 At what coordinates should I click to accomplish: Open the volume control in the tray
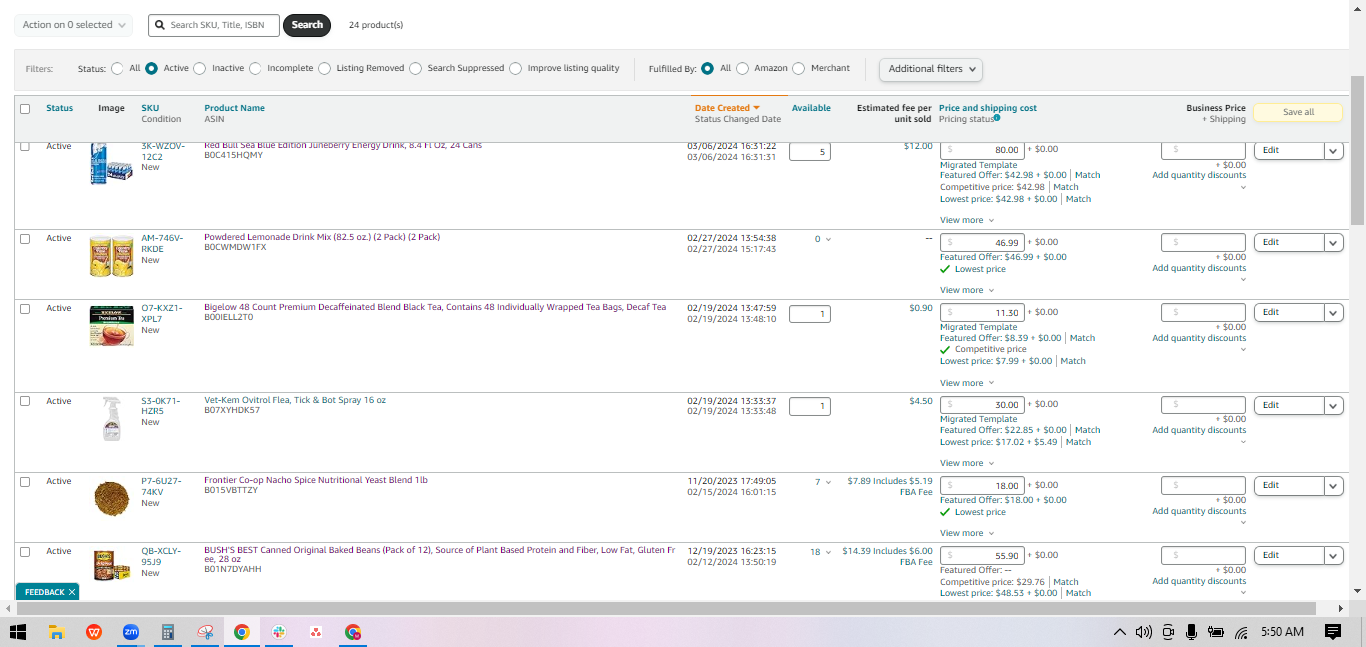(1143, 632)
